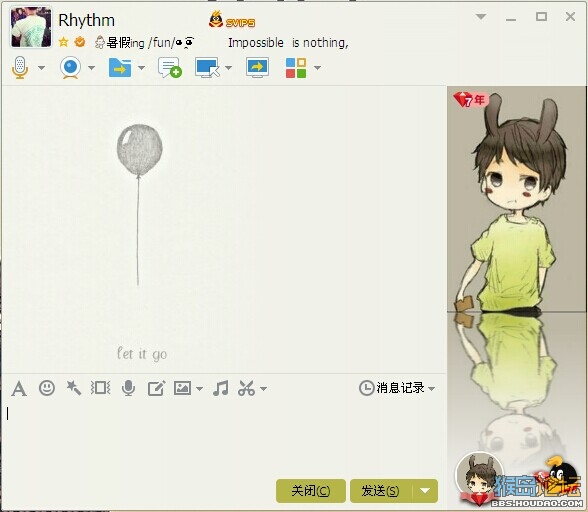Click the contact name Rhythm
This screenshot has width=588, height=512.
[x=86, y=20]
